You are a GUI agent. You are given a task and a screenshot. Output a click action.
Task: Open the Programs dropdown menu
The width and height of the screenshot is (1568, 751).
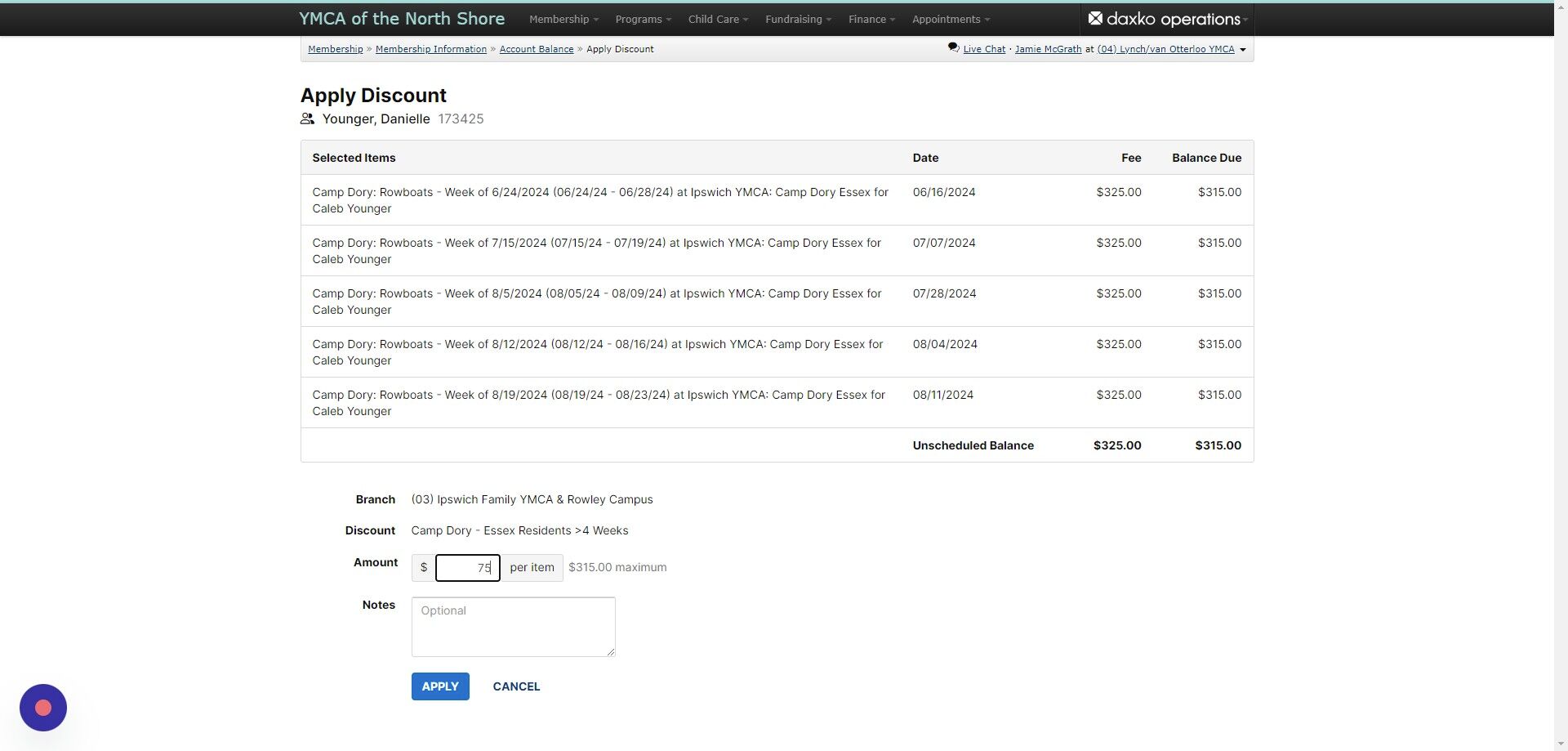643,19
